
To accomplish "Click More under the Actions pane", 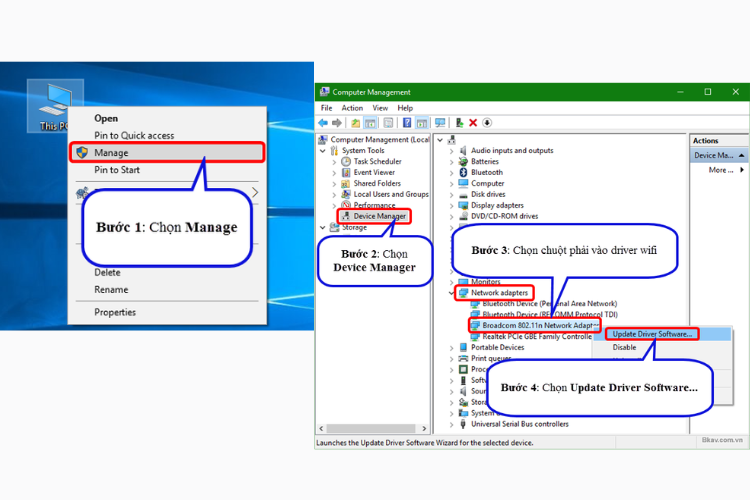I will (720, 170).
